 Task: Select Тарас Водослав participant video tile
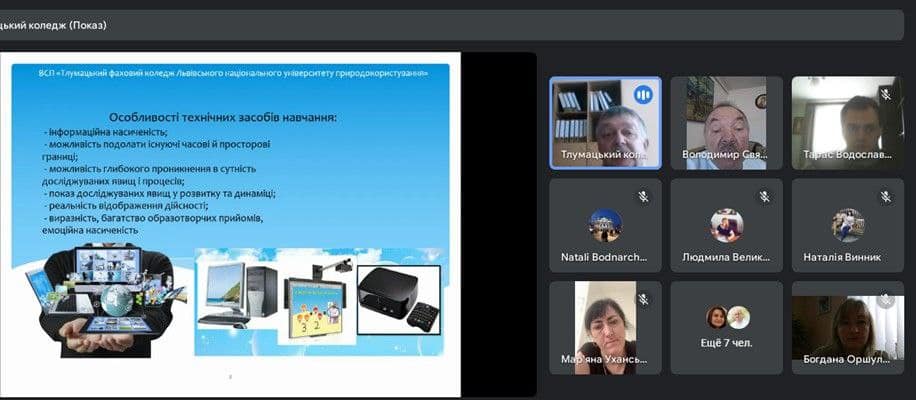pos(848,123)
